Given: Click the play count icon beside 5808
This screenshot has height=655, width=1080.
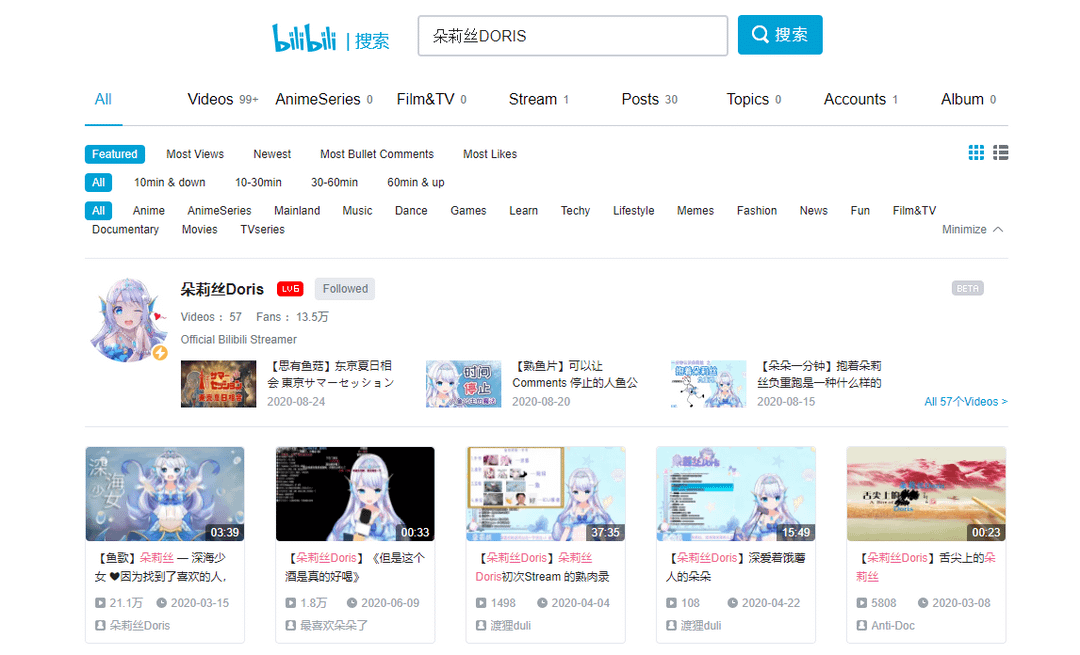Looking at the screenshot, I should 860,603.
